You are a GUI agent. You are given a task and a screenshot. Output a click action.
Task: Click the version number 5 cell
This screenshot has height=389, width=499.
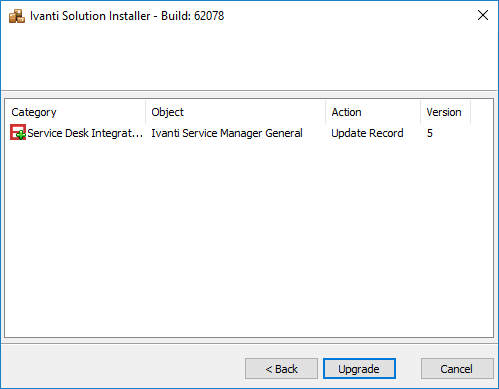click(430, 133)
